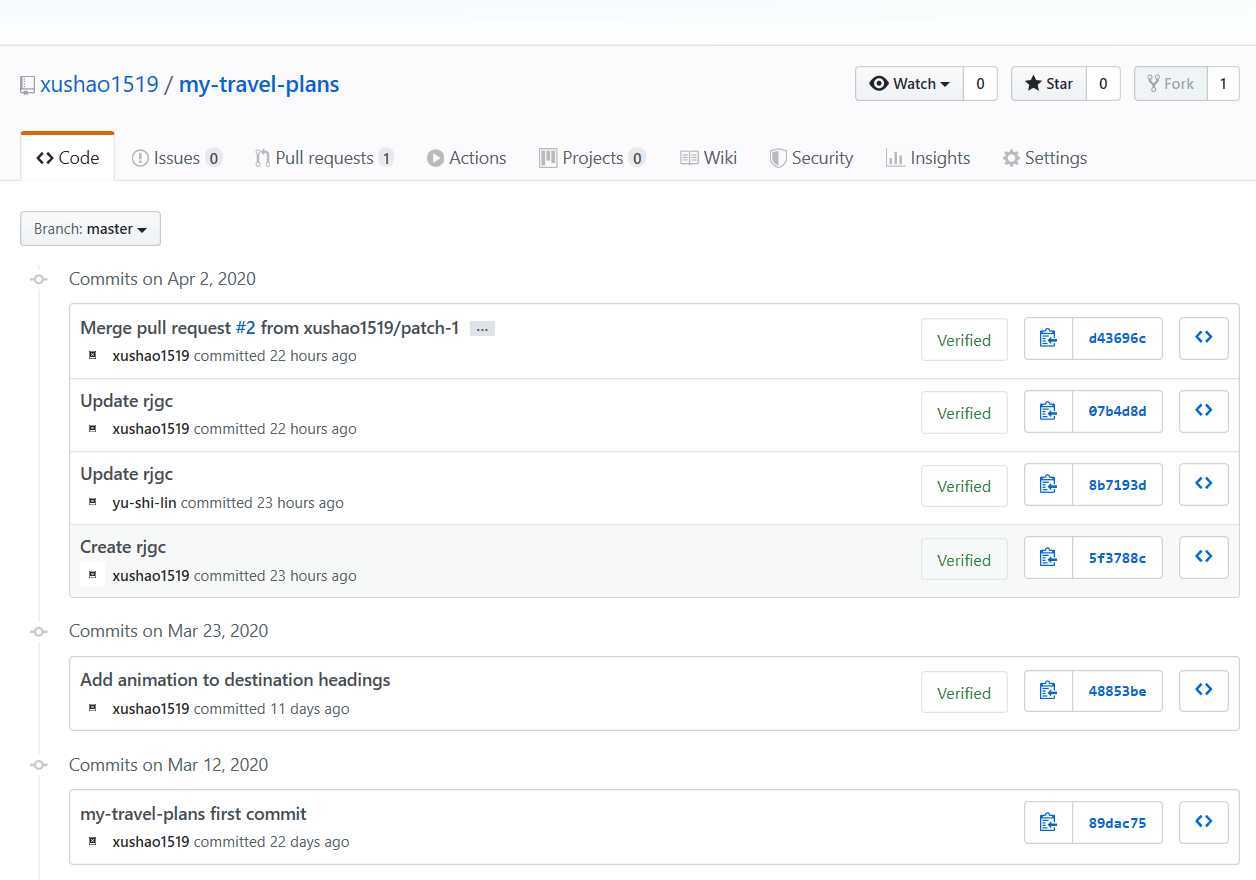Open pull request #2 link

[246, 328]
